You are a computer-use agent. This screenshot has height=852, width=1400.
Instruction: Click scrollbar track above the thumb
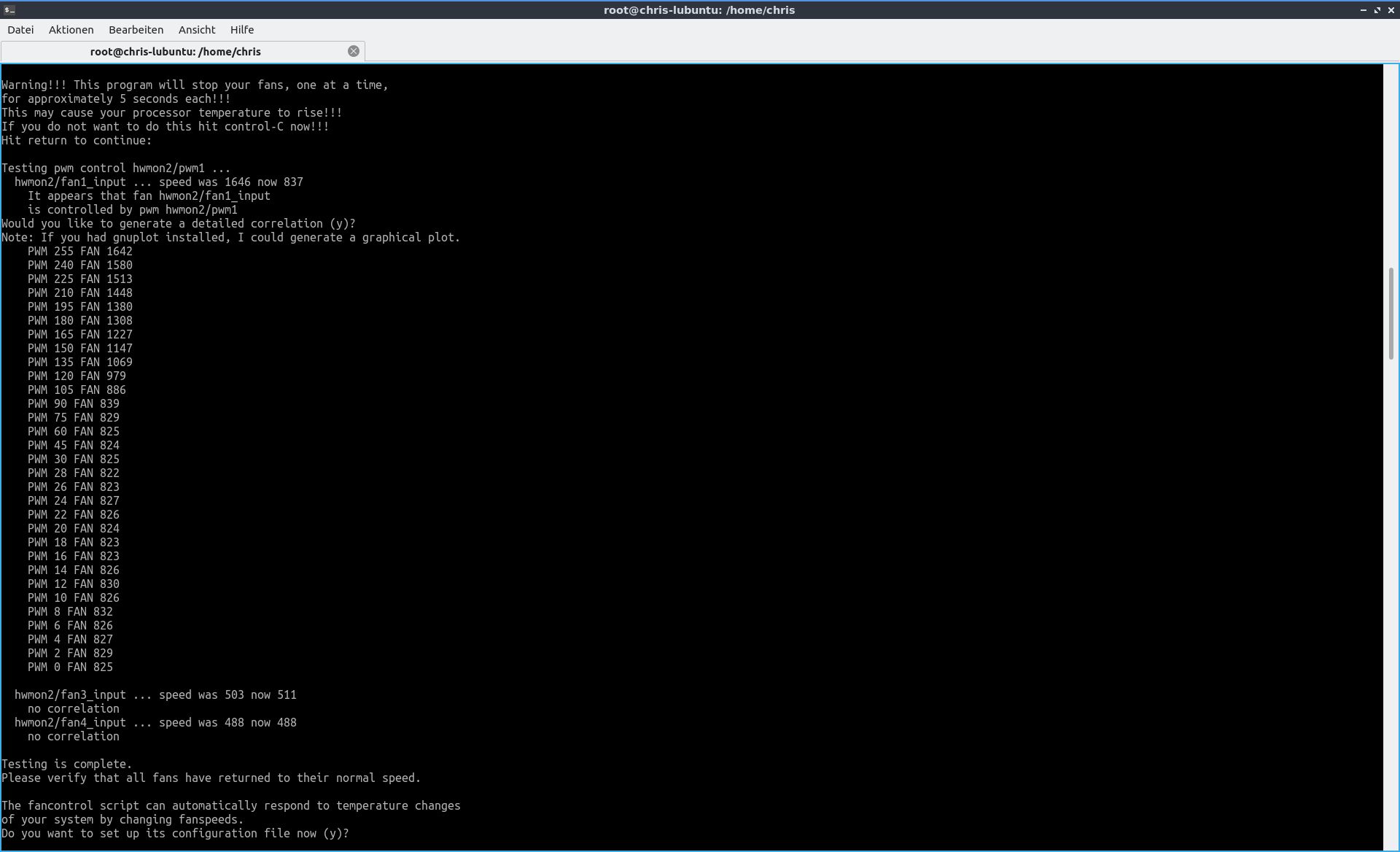pyautogui.click(x=1391, y=160)
